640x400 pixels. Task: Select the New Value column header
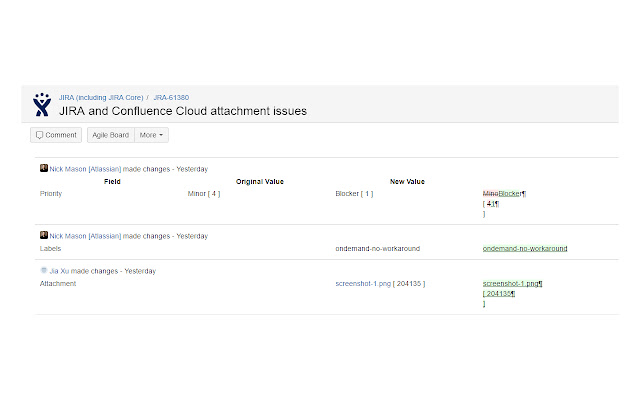407,182
